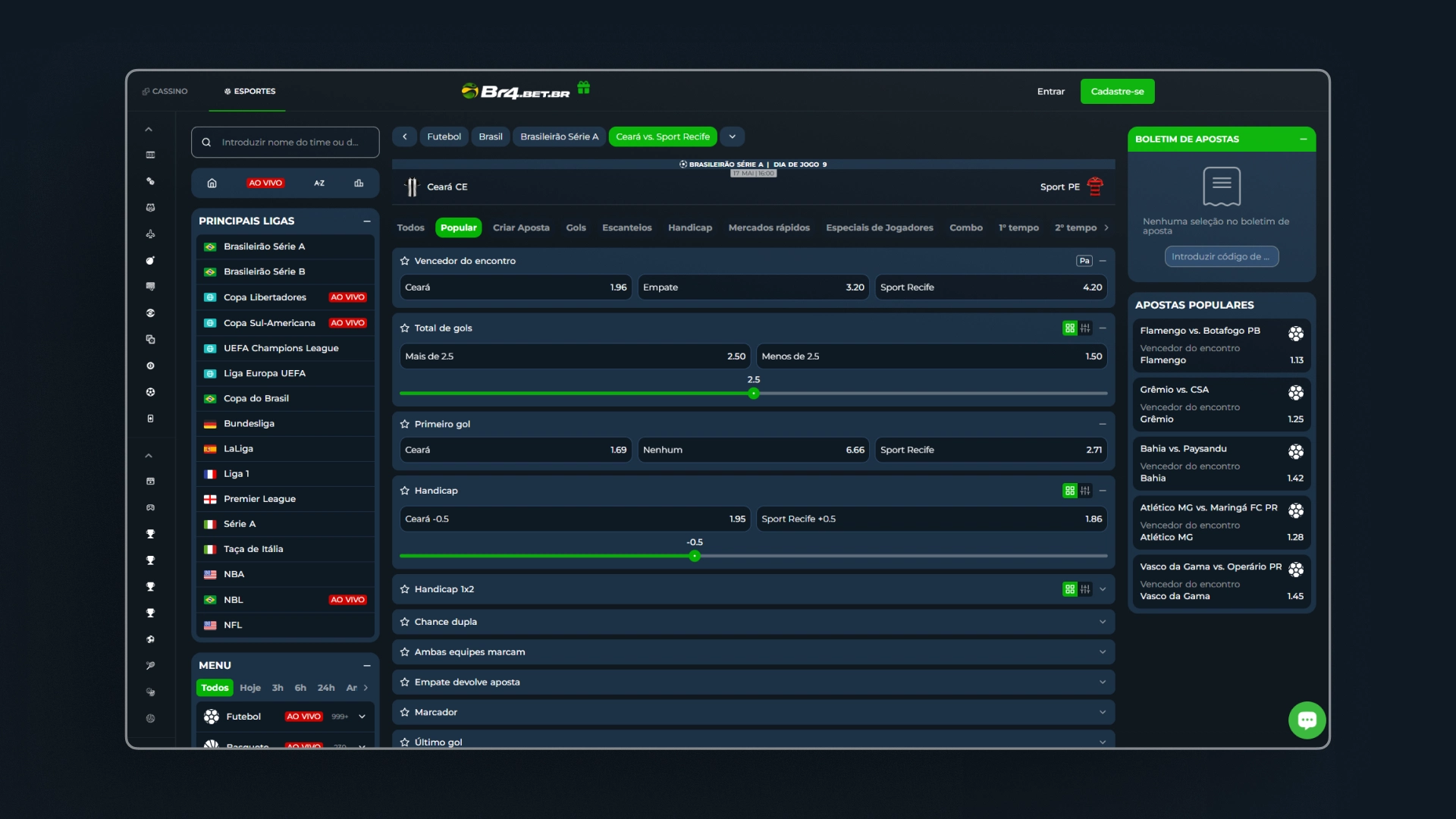Image resolution: width=1456 pixels, height=819 pixels.
Task: Click the search magnifier icon
Action: pyautogui.click(x=206, y=142)
